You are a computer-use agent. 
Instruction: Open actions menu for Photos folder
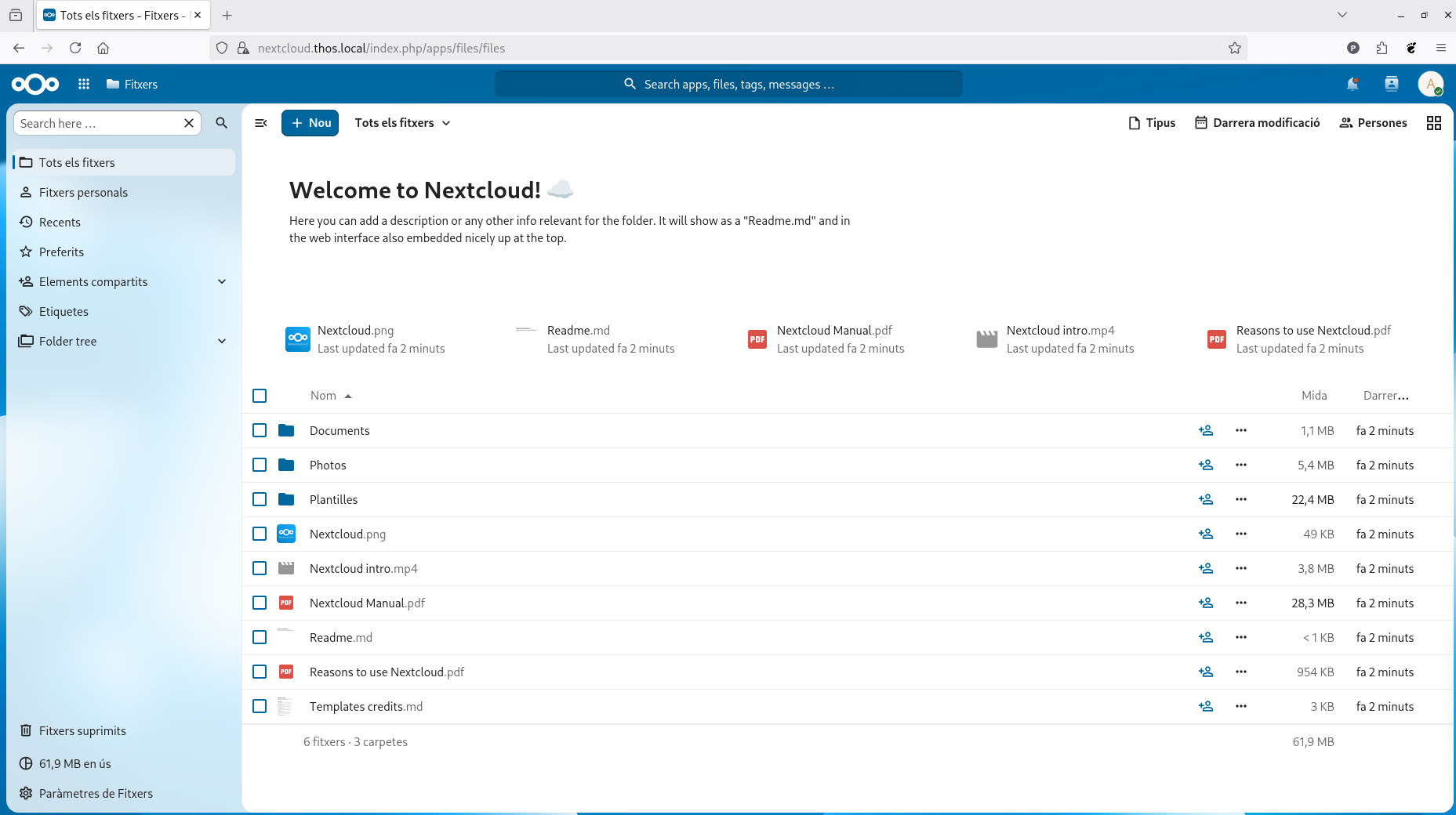coord(1241,465)
